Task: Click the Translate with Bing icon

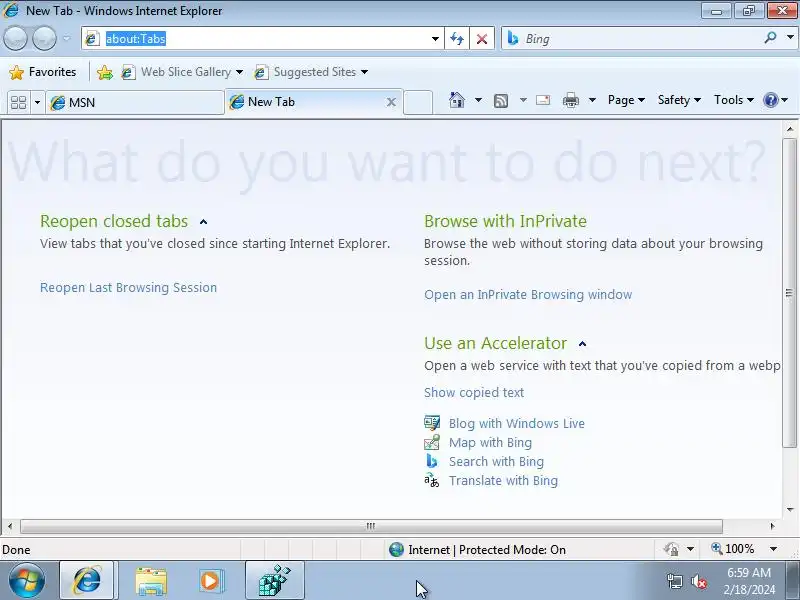Action: pyautogui.click(x=432, y=480)
